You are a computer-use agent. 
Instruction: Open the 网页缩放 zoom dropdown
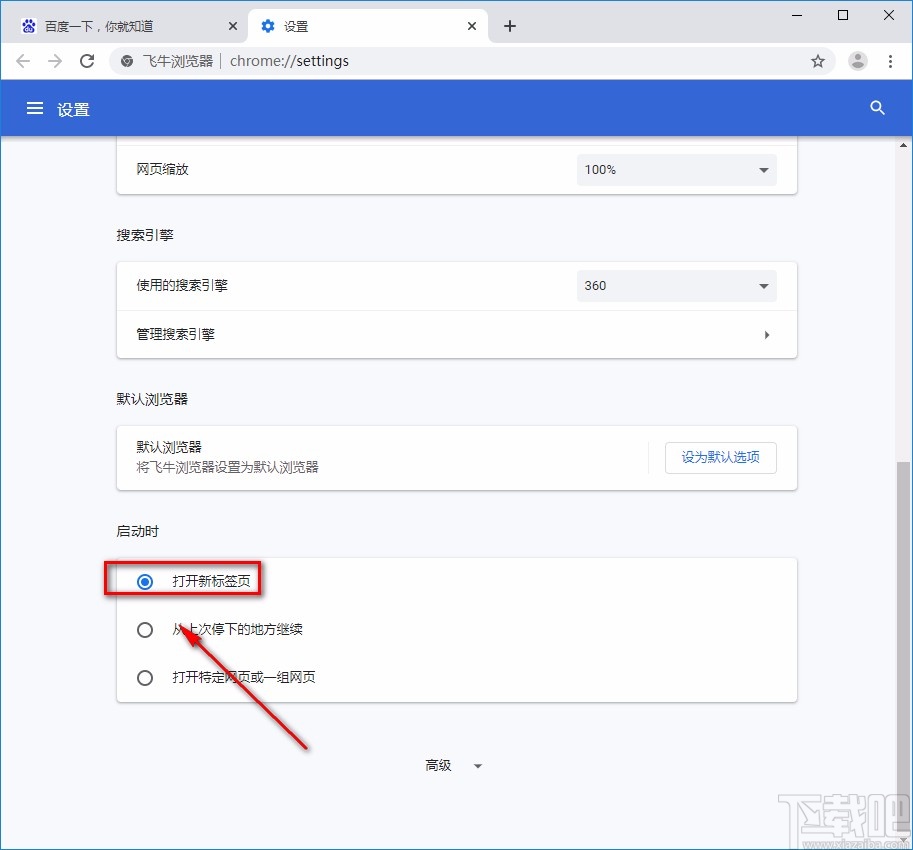[676, 170]
